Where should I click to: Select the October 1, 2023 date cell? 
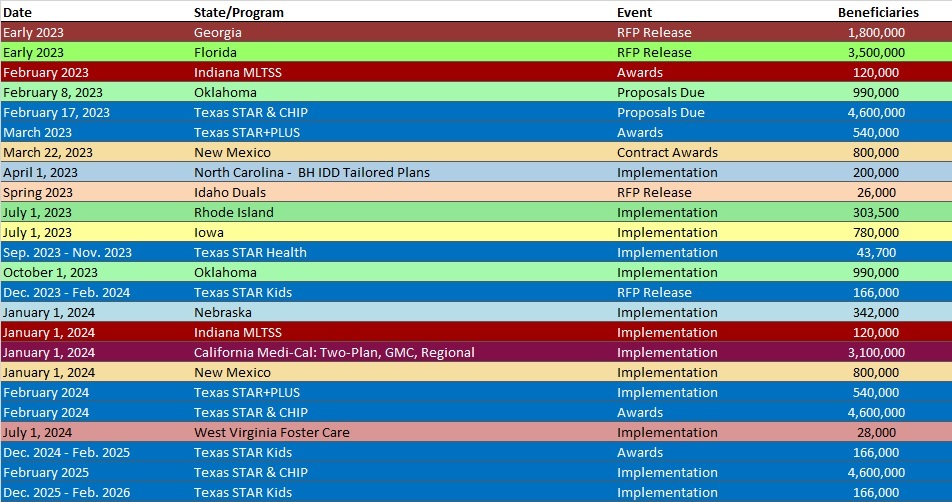(50, 273)
